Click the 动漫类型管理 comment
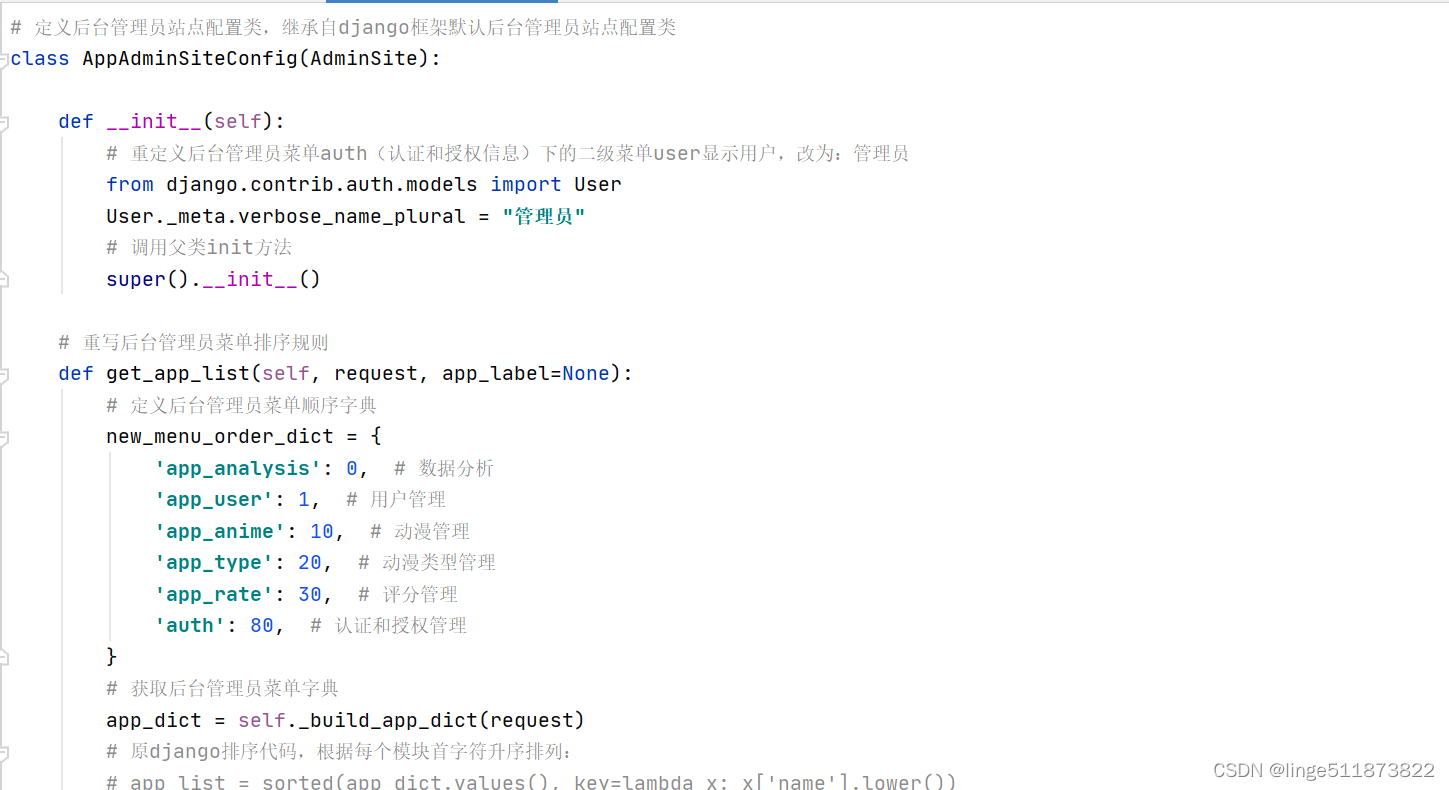This screenshot has width=1449, height=790. (x=427, y=563)
